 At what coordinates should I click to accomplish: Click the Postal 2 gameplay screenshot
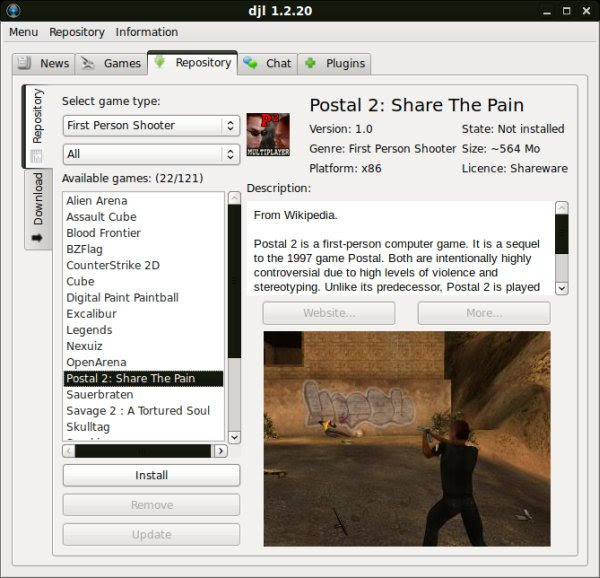click(407, 439)
